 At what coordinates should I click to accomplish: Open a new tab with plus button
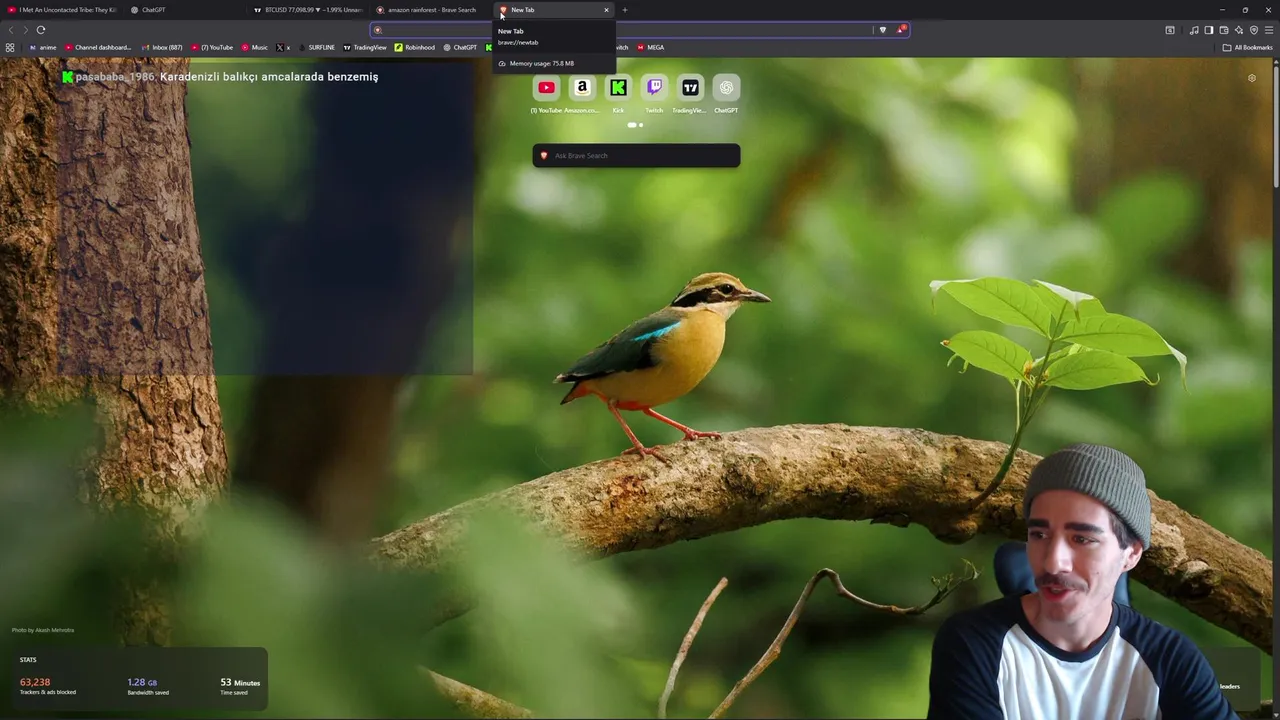625,10
